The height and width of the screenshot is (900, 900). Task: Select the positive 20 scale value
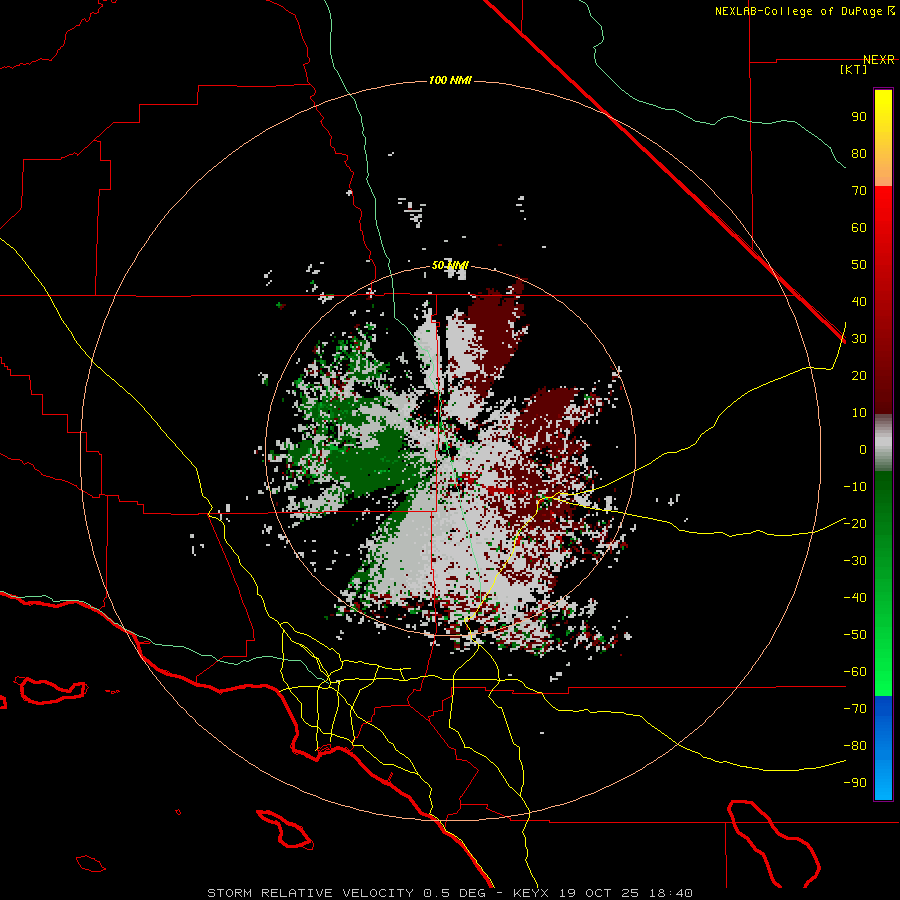859,376
